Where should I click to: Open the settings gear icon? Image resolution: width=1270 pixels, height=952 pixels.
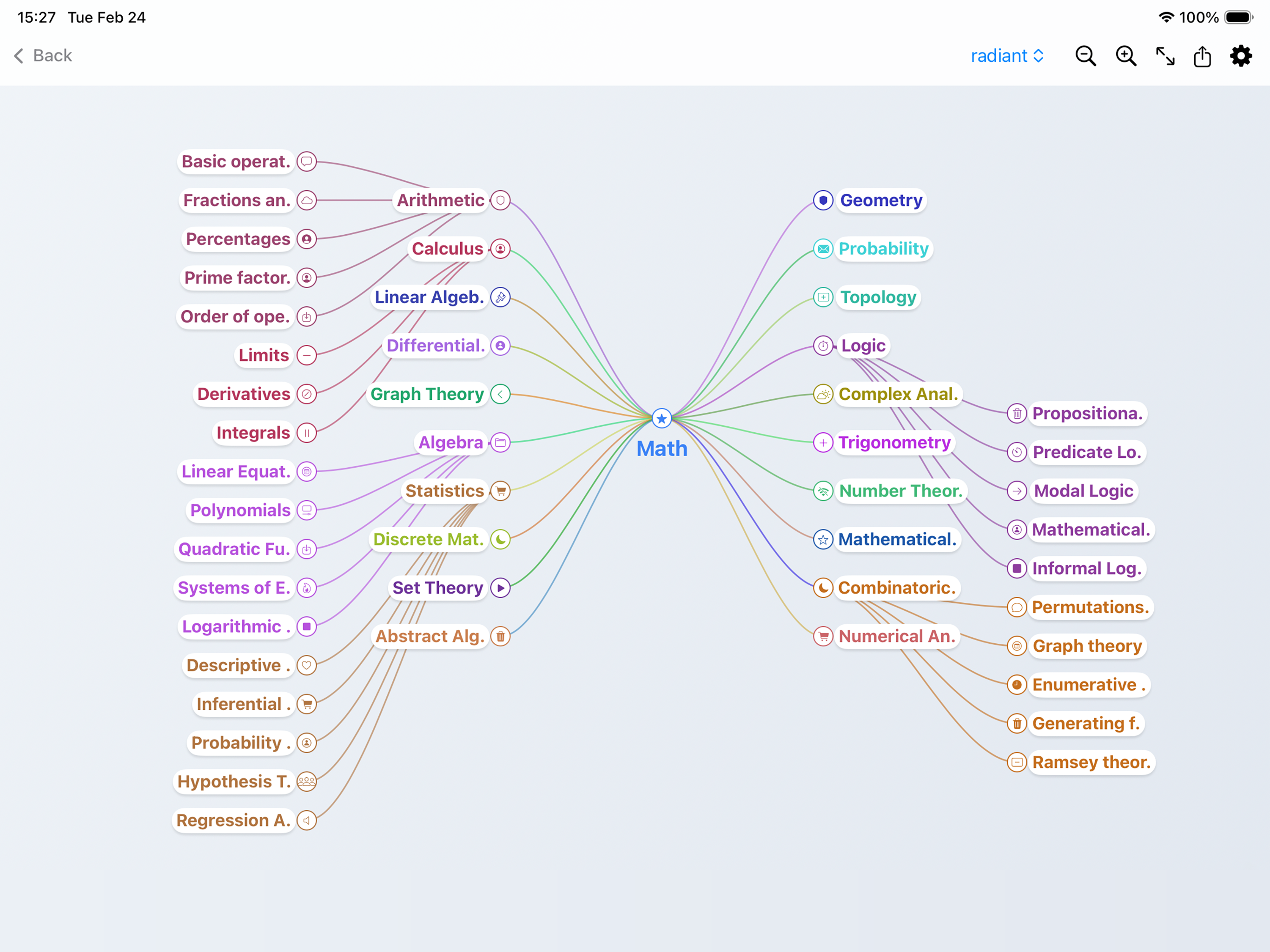1241,56
